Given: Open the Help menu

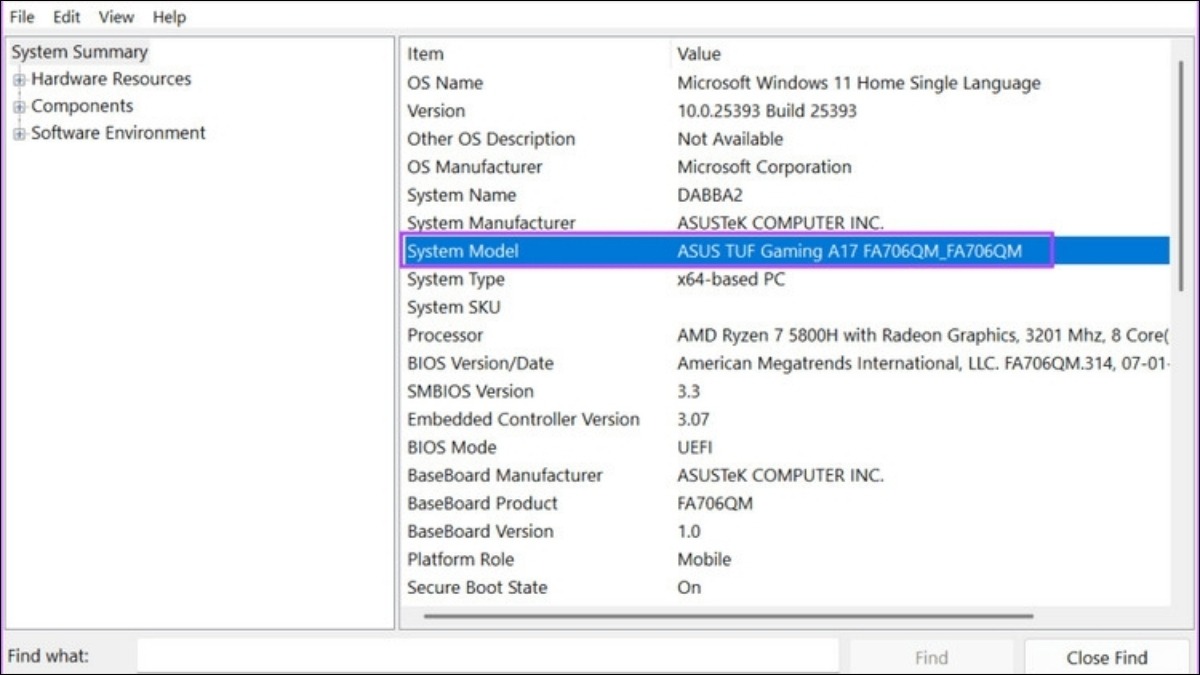Looking at the screenshot, I should pyautogui.click(x=169, y=17).
